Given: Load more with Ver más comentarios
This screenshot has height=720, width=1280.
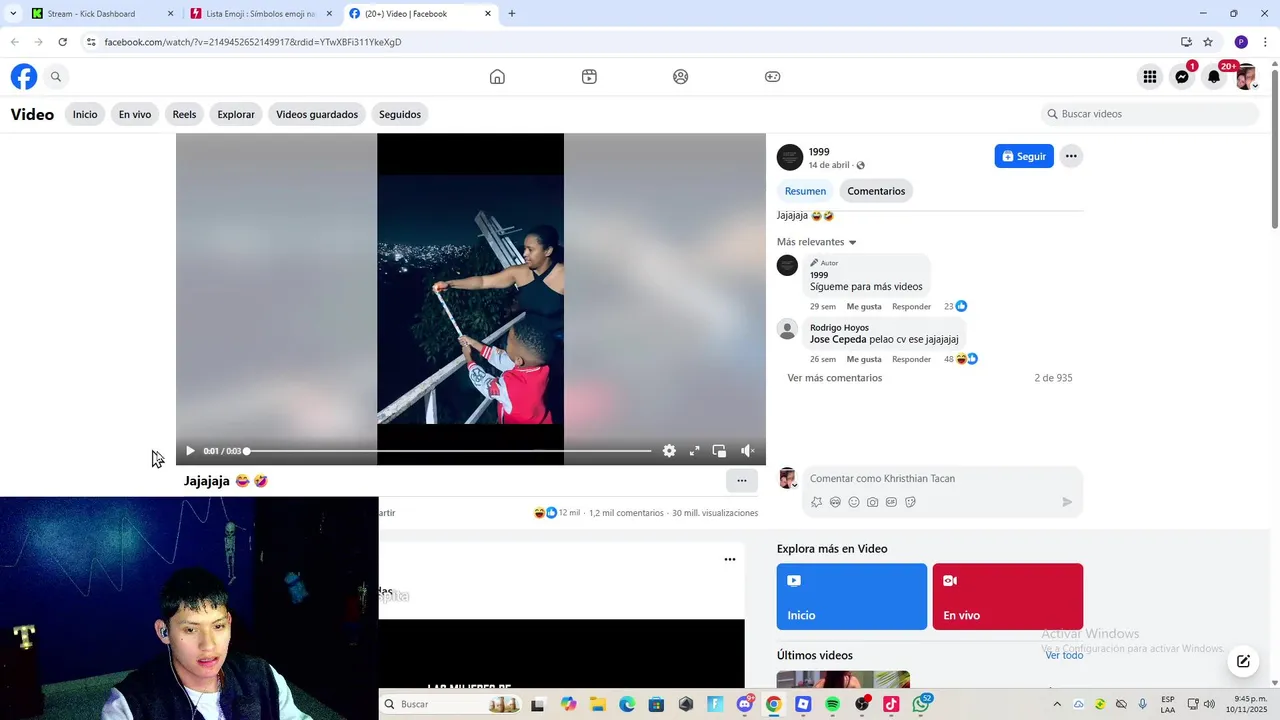Looking at the screenshot, I should click(x=834, y=378).
